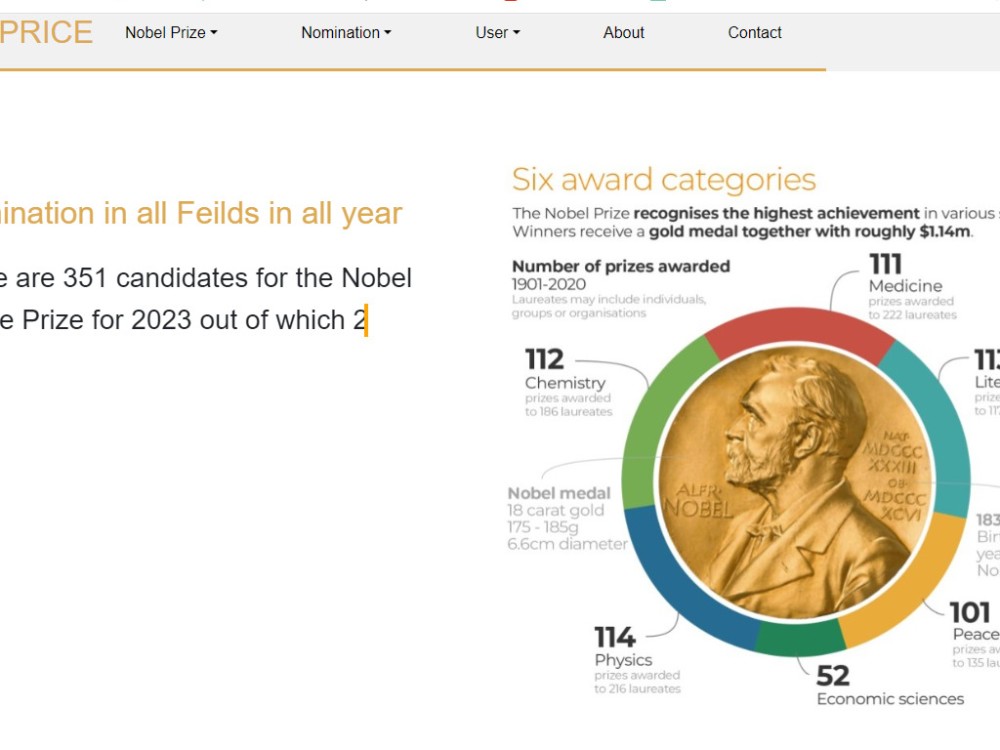Click the 'in all Feilds in all year' heading
1000x750 pixels.
(x=201, y=213)
